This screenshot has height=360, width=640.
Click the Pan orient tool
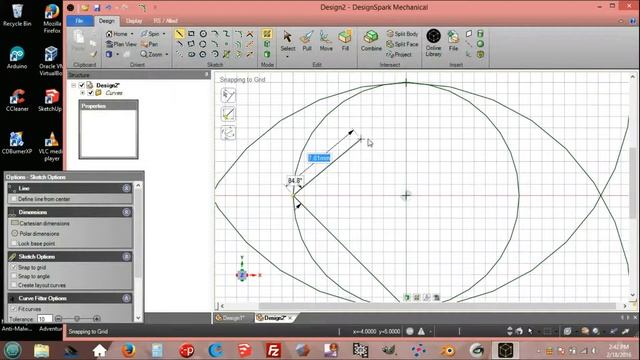(x=149, y=44)
